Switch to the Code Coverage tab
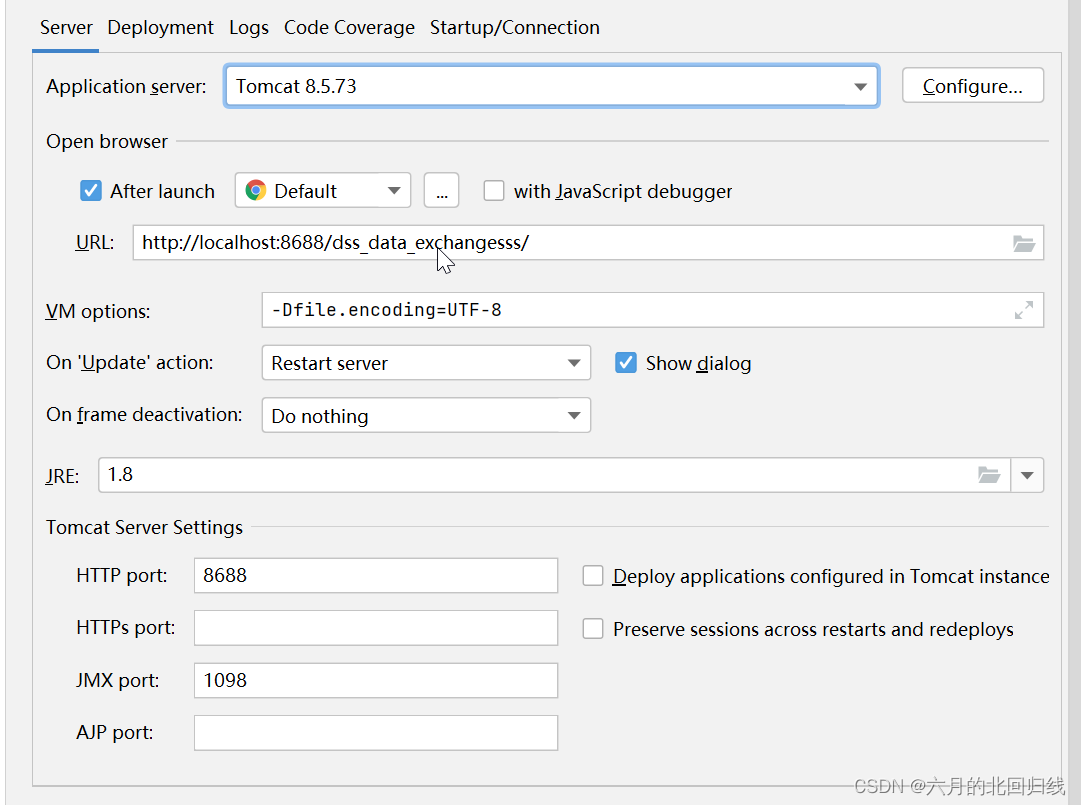Viewport: 1081px width, 805px height. click(350, 28)
